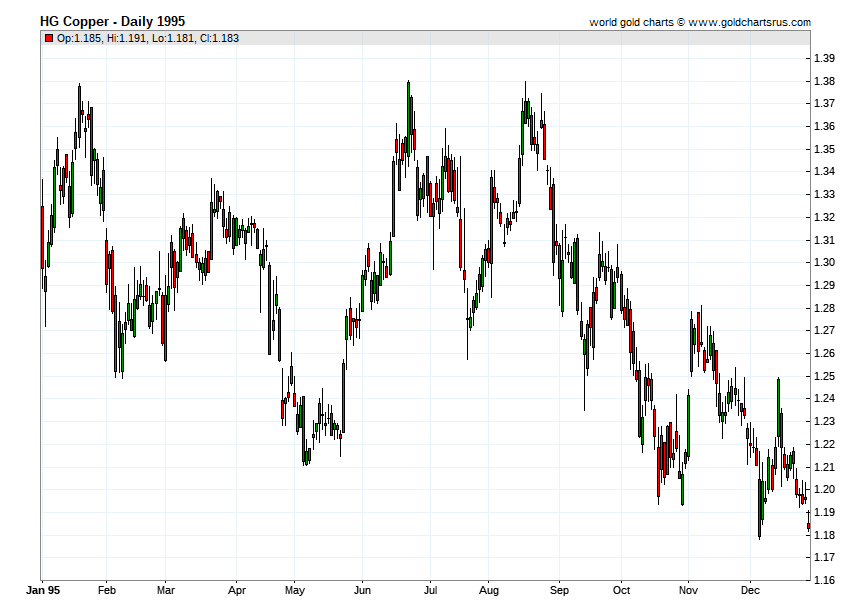850x616 pixels.
Task: Click the 1.32 price axis label
Action: click(825, 217)
